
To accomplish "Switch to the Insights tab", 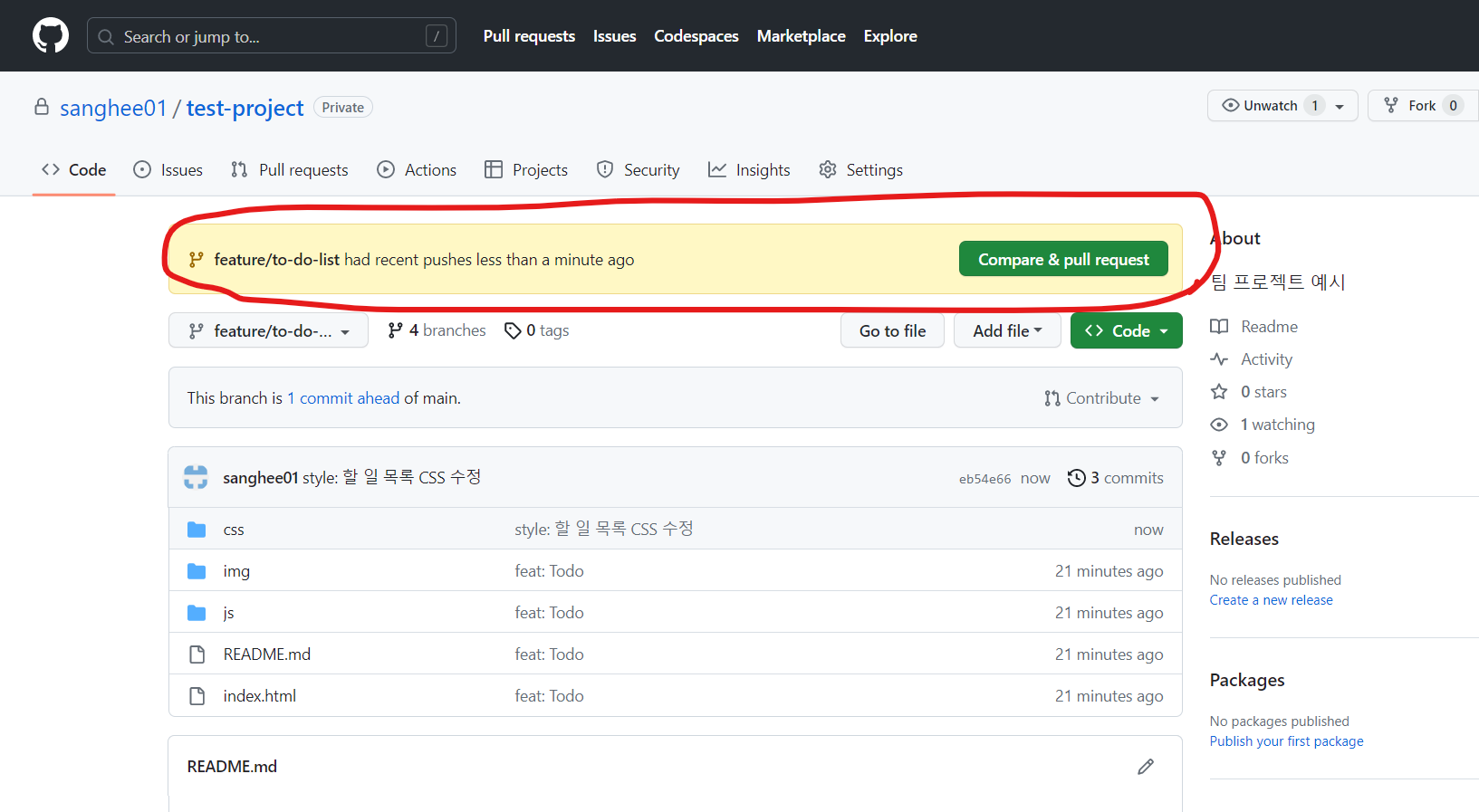I will [749, 170].
